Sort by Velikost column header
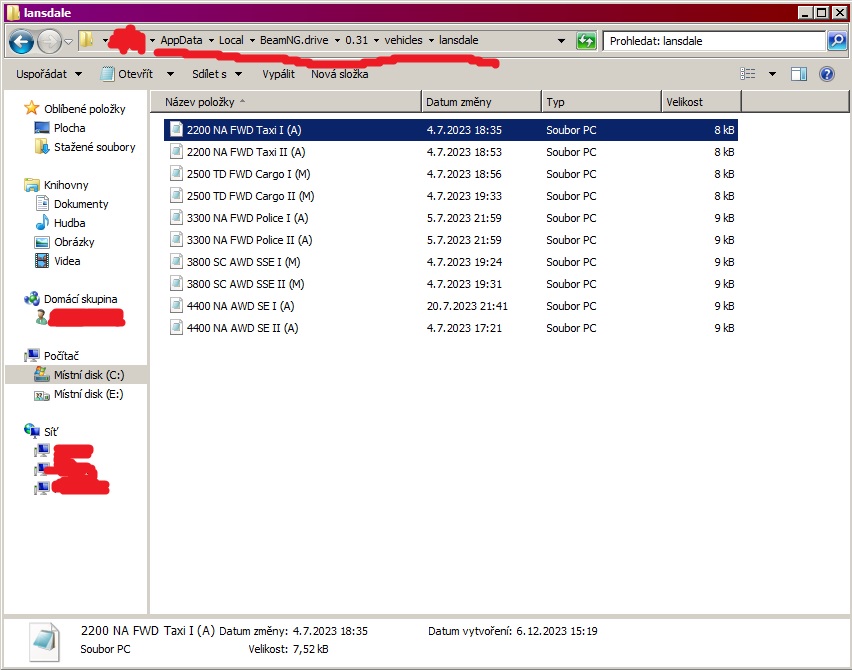Image resolution: width=852 pixels, height=670 pixels. click(x=701, y=102)
